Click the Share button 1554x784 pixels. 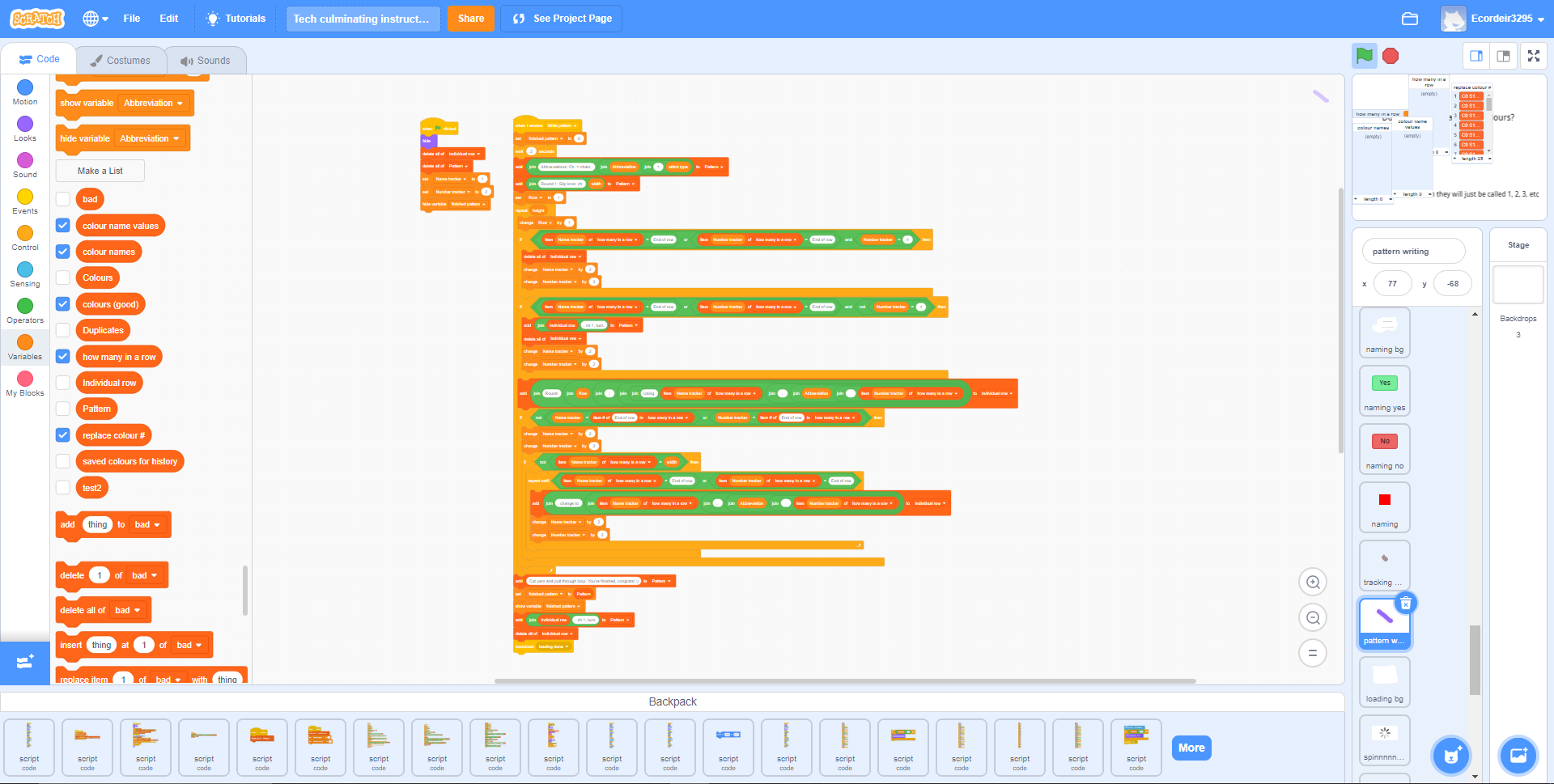point(470,18)
